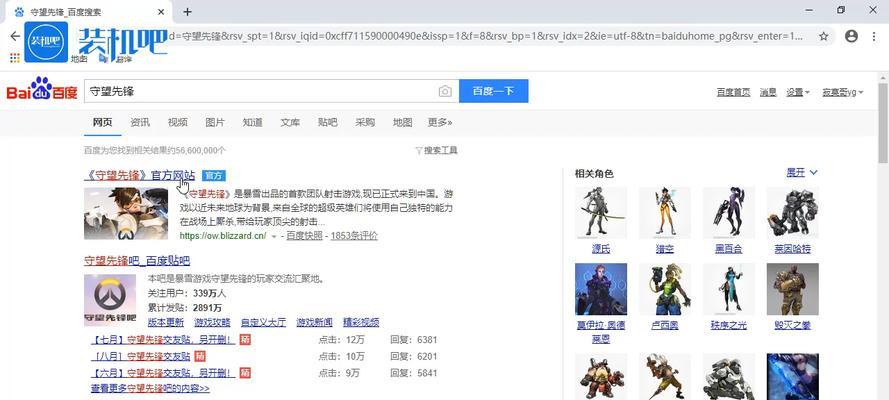Switch to the 贴吧 tab
Image resolution: width=889 pixels, height=400 pixels.
point(327,122)
